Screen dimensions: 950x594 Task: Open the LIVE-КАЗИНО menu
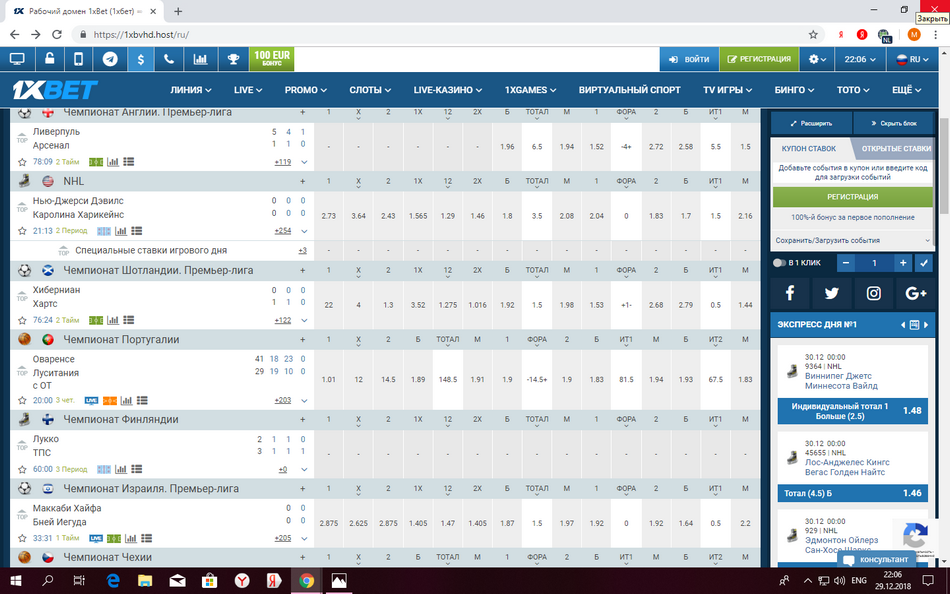pos(448,90)
